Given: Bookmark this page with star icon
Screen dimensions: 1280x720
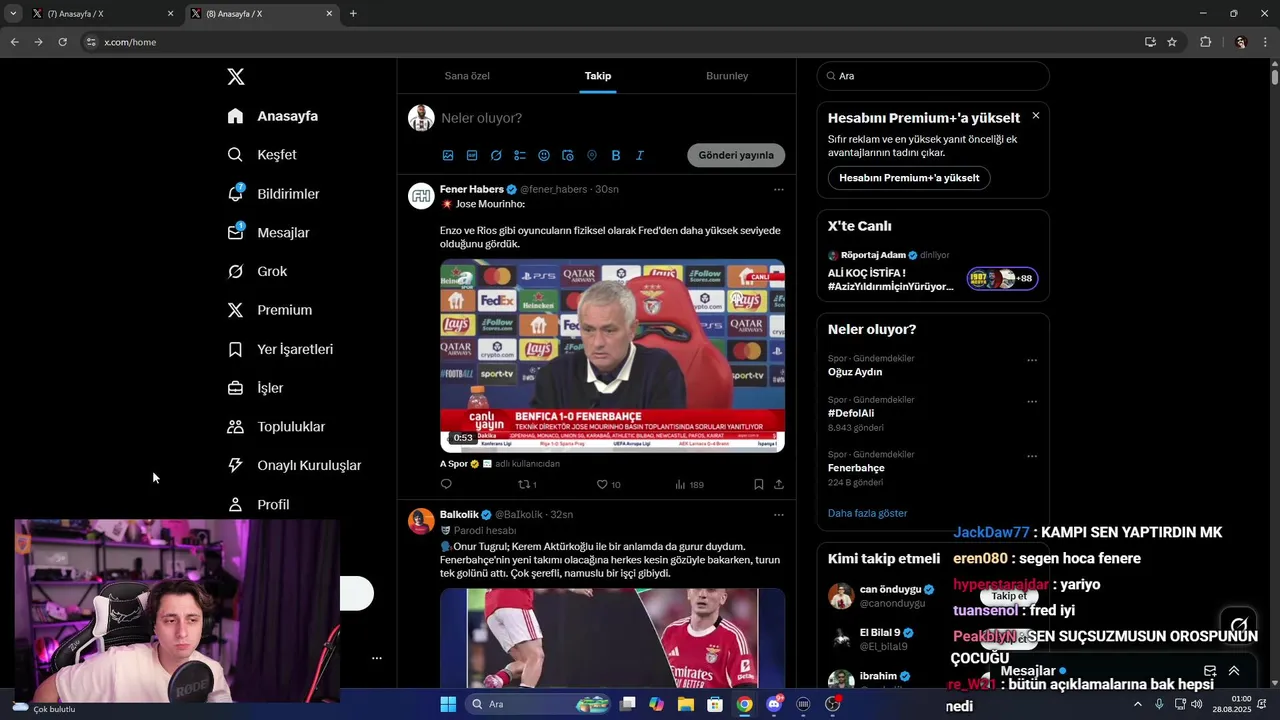Looking at the screenshot, I should pyautogui.click(x=1172, y=42).
